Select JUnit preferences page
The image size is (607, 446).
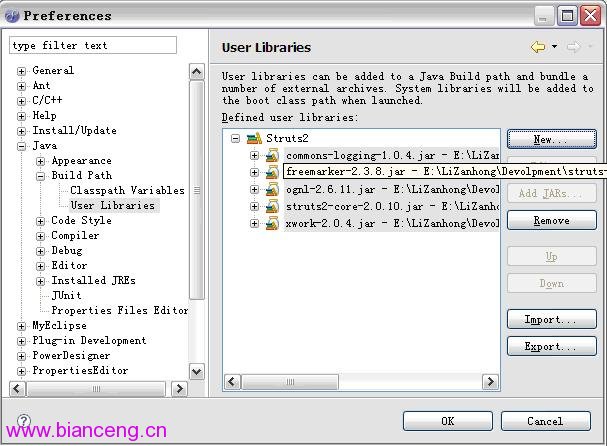67,295
